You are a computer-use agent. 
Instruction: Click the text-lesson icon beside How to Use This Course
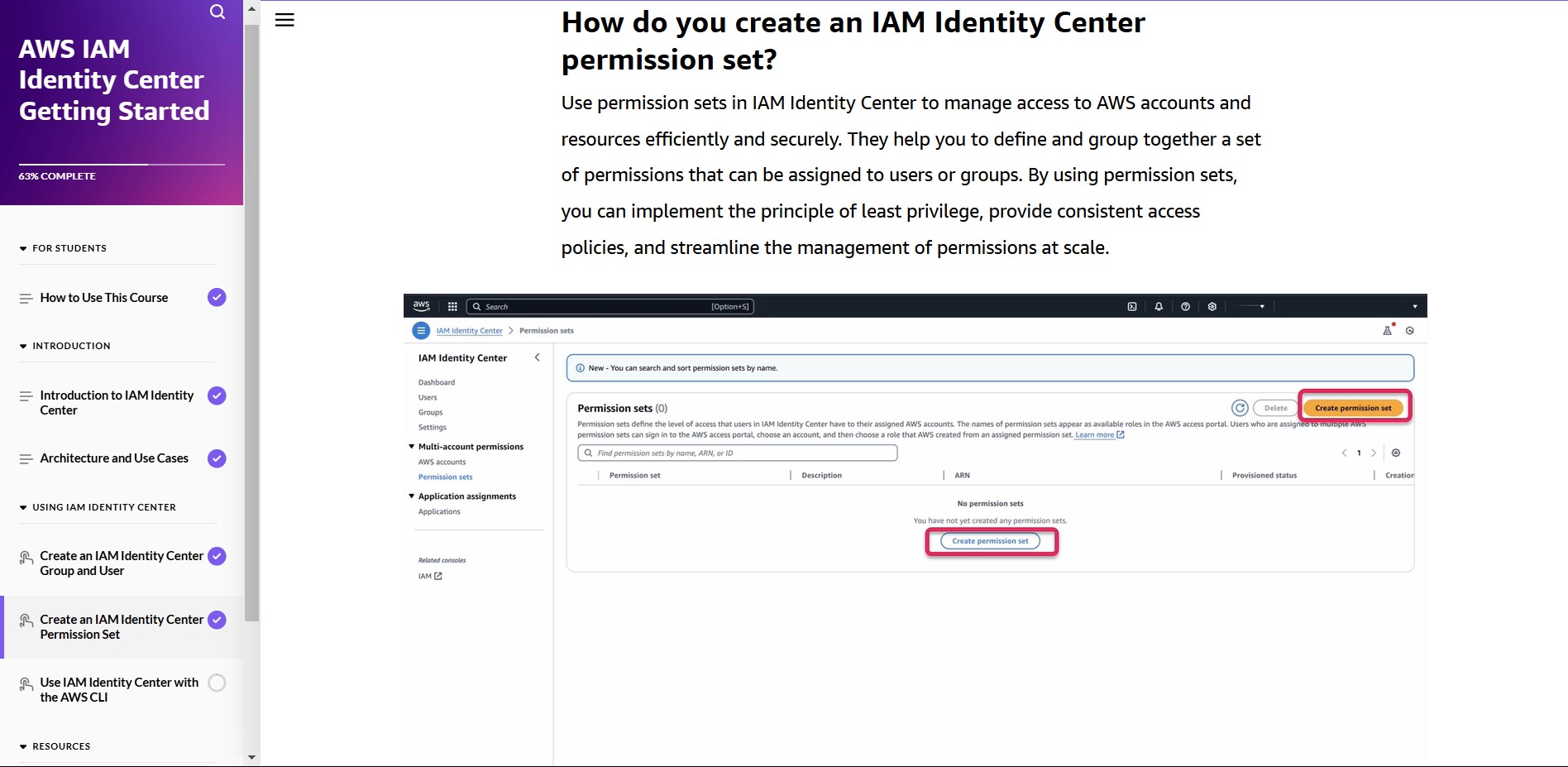pos(26,298)
